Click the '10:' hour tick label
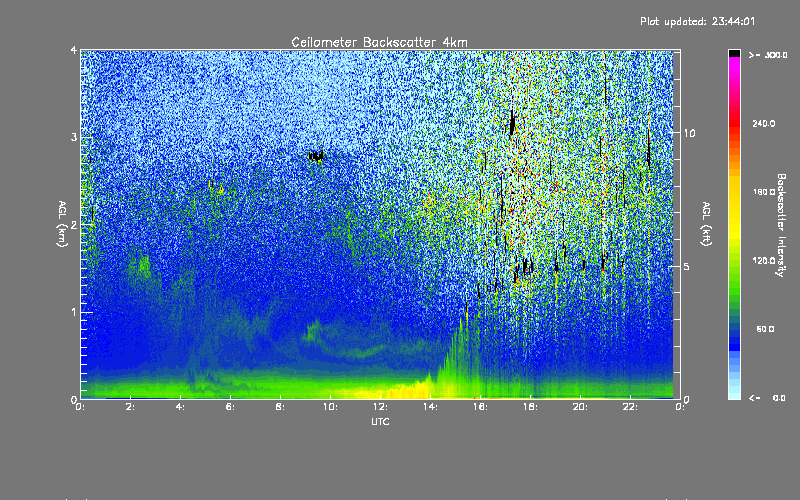The image size is (800, 500). [330, 407]
